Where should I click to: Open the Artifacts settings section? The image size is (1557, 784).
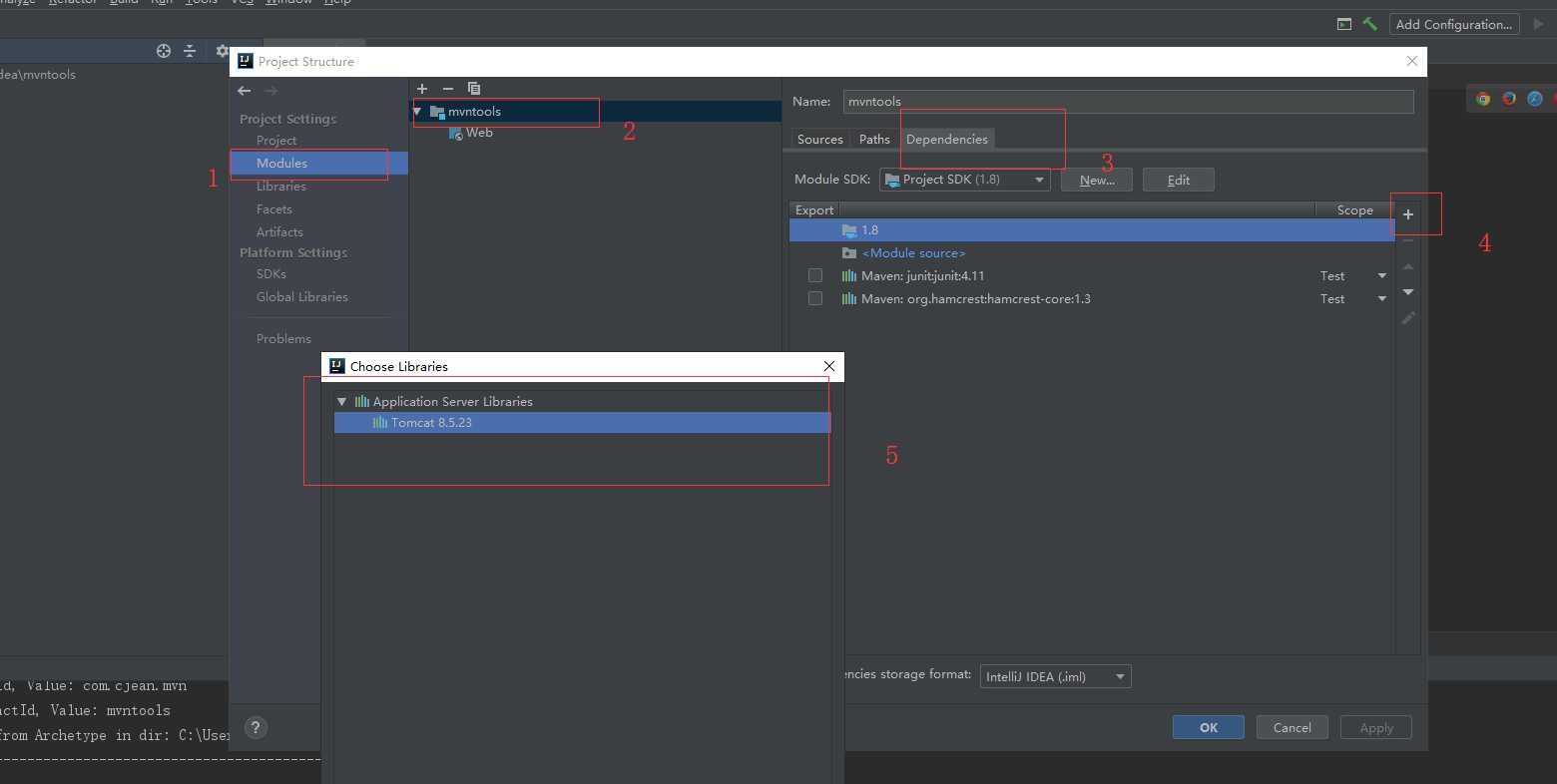(x=279, y=232)
